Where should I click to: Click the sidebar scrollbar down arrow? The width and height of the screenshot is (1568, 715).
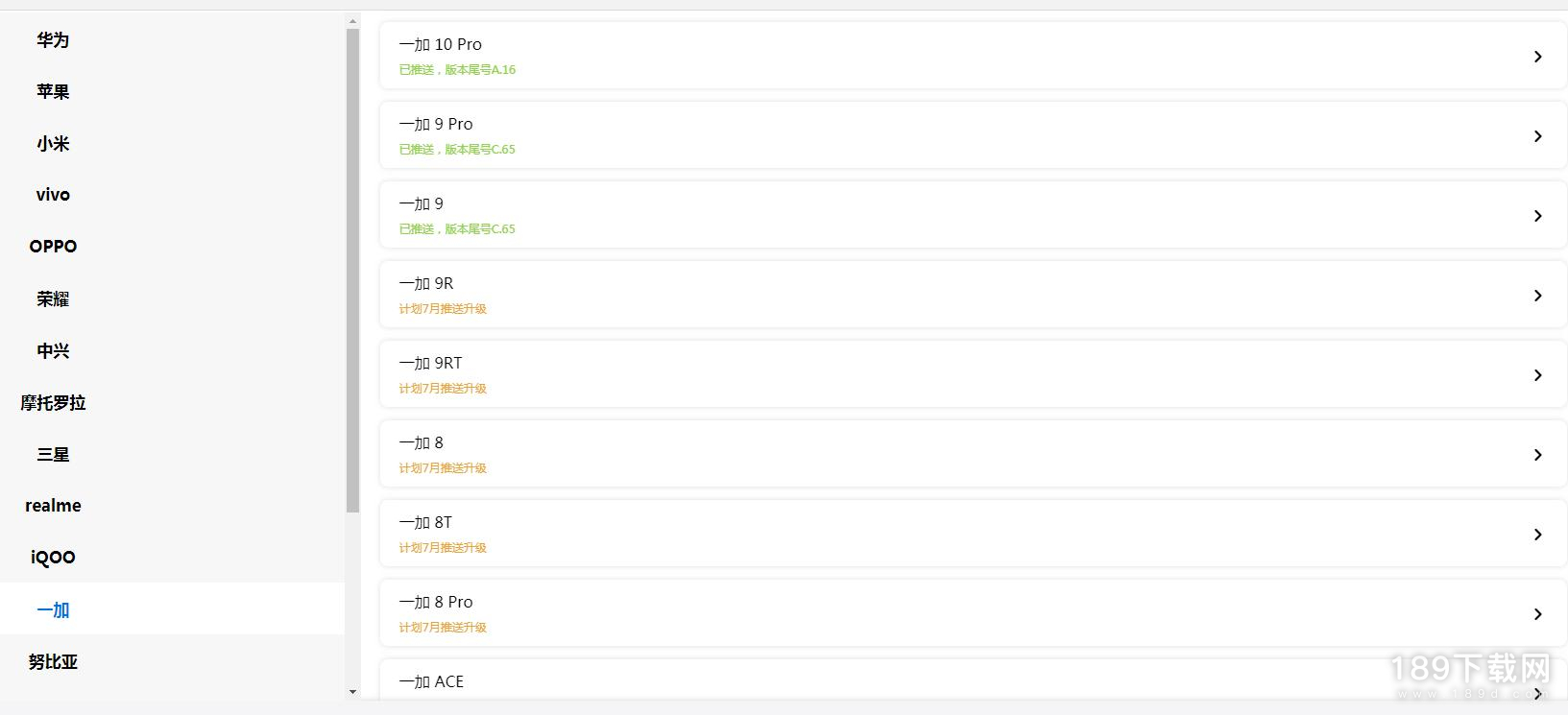(x=352, y=692)
